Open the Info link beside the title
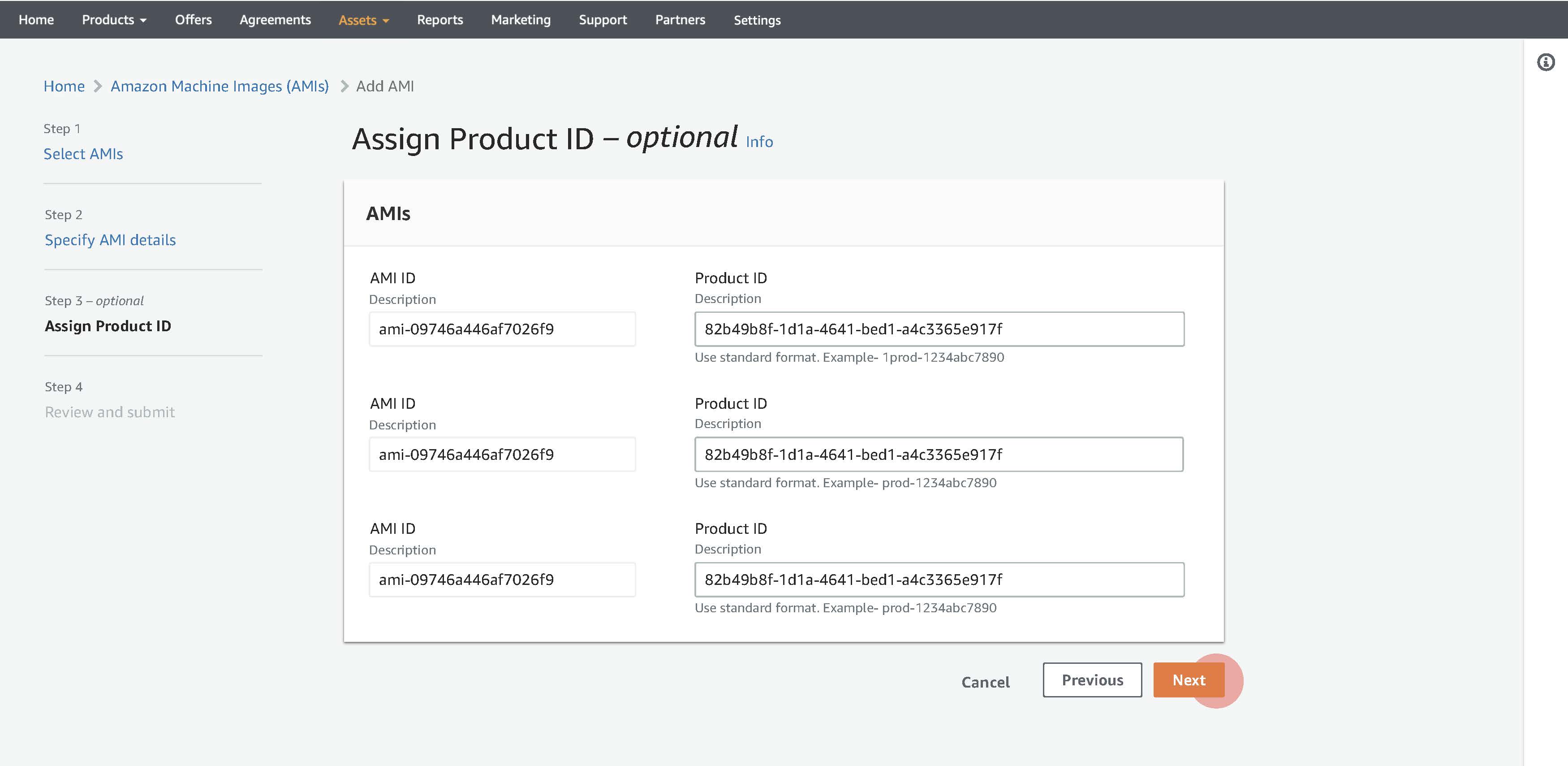The width and height of the screenshot is (1568, 766). [759, 142]
